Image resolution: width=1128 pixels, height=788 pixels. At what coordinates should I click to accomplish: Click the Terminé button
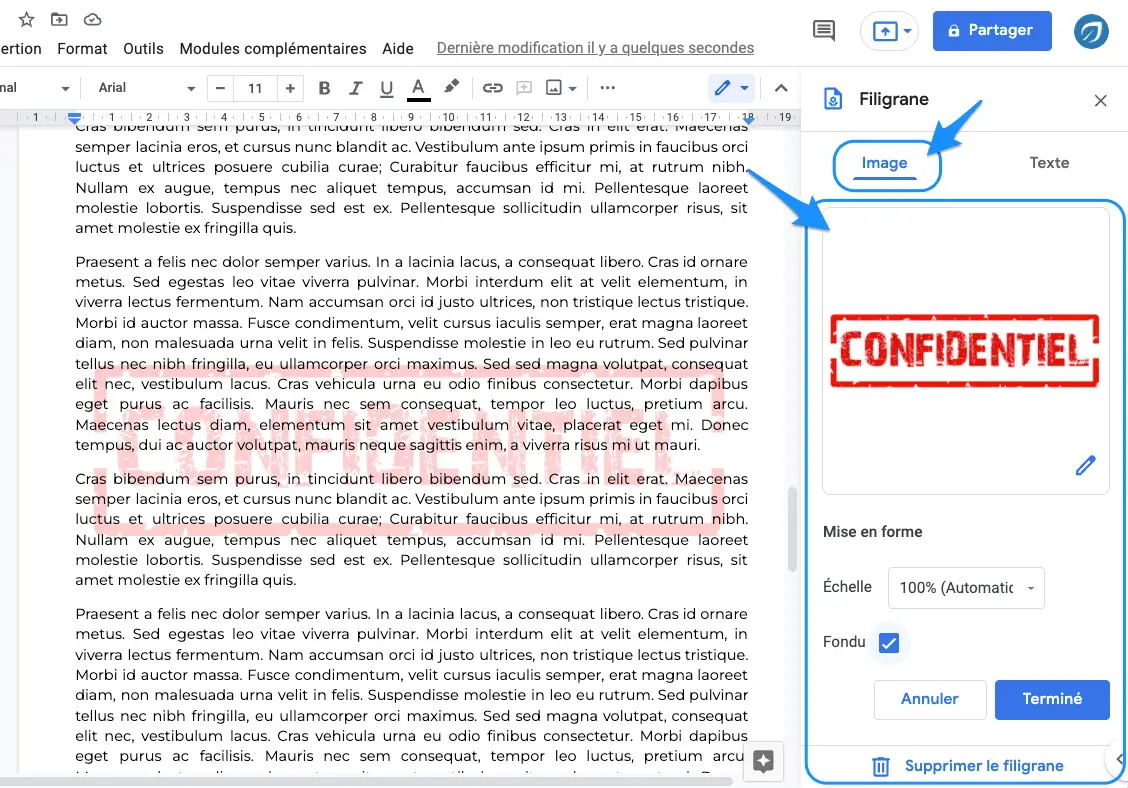tap(1052, 699)
